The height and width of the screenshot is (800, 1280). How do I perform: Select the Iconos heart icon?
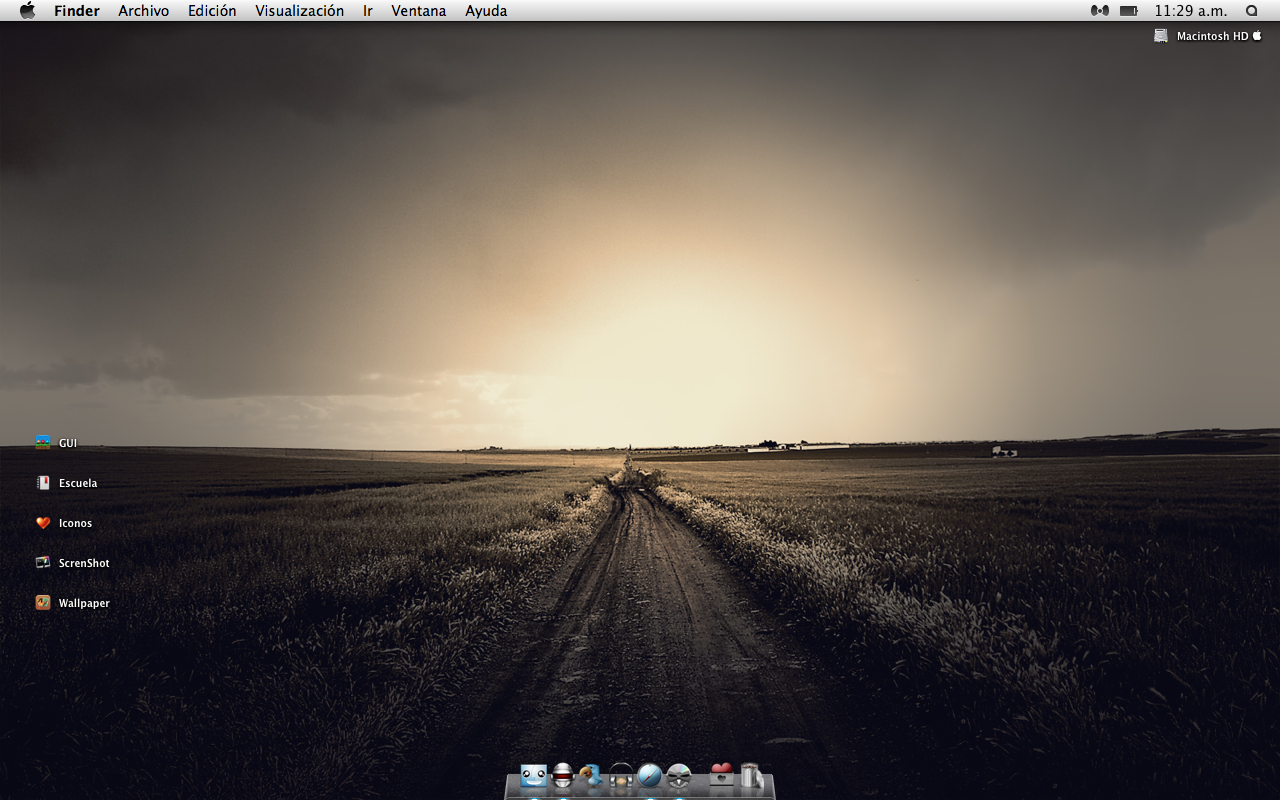coord(43,523)
